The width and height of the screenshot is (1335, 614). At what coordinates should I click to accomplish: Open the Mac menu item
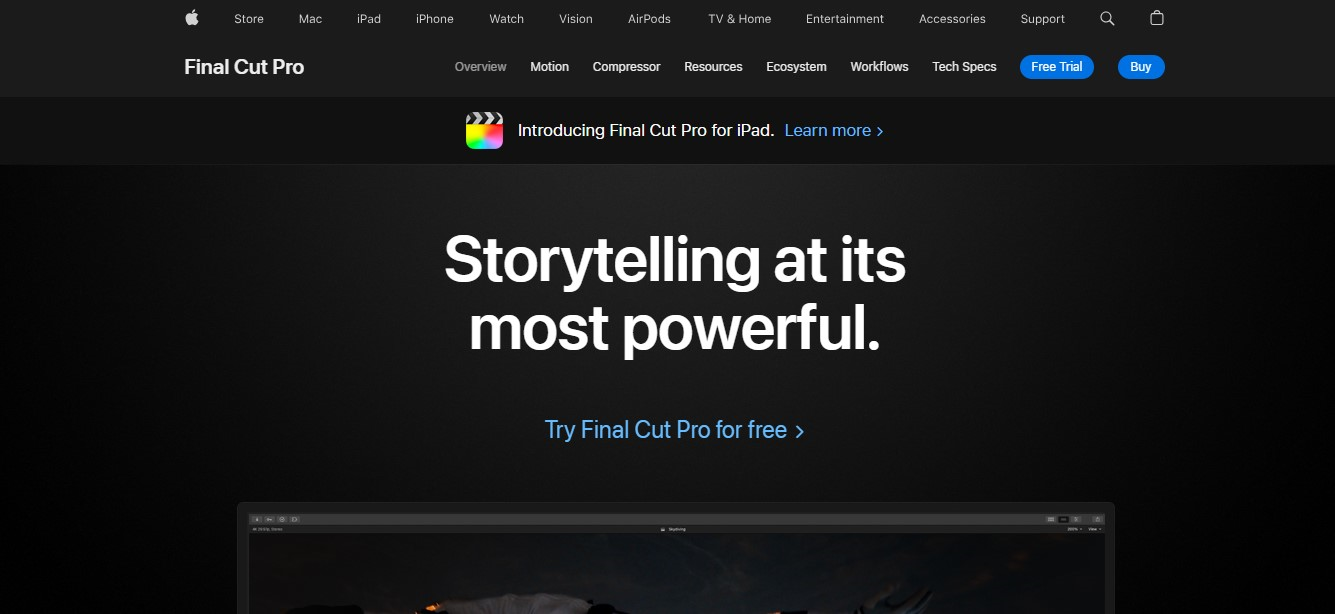click(310, 19)
